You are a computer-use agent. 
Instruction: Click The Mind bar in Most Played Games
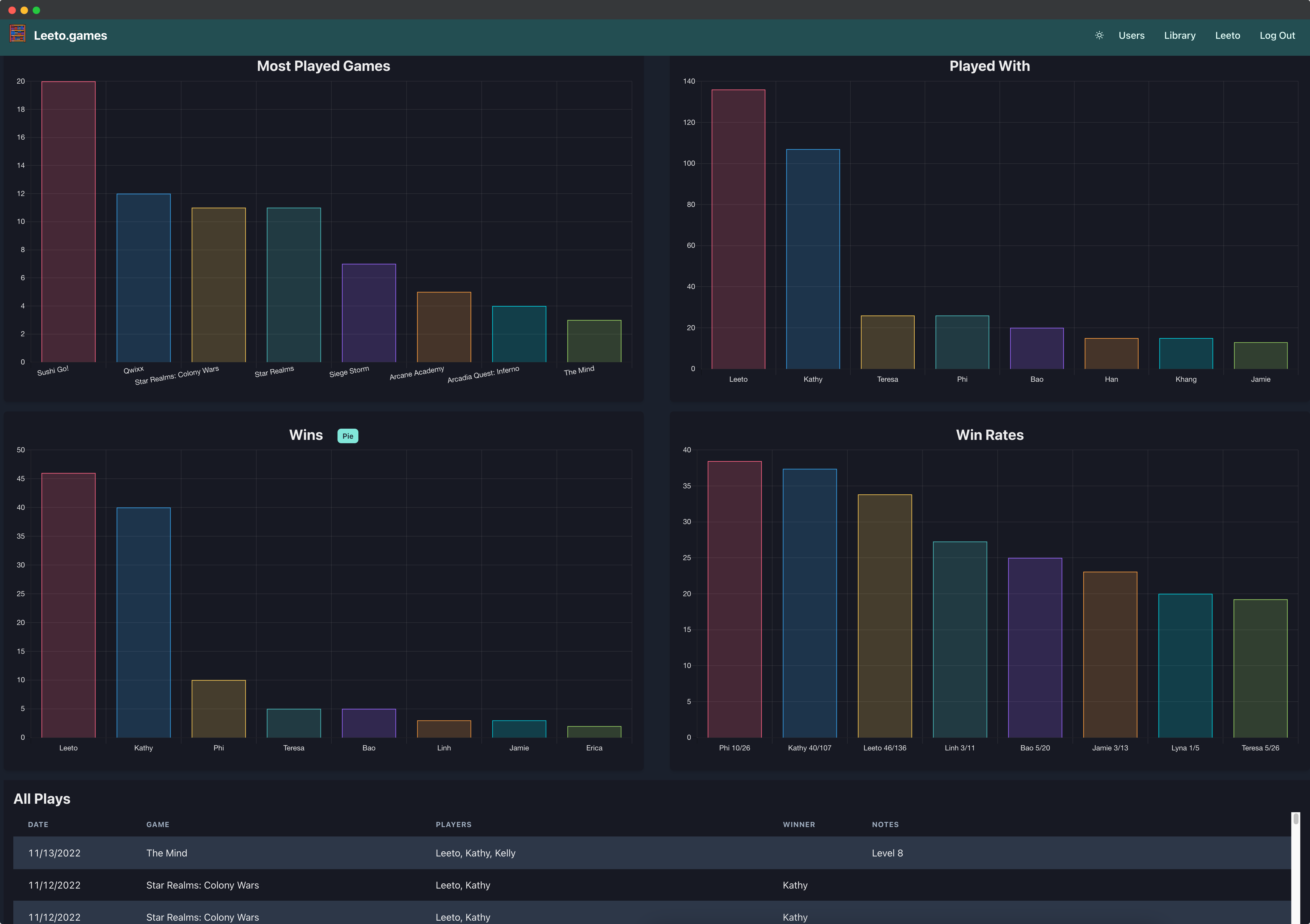tap(594, 341)
